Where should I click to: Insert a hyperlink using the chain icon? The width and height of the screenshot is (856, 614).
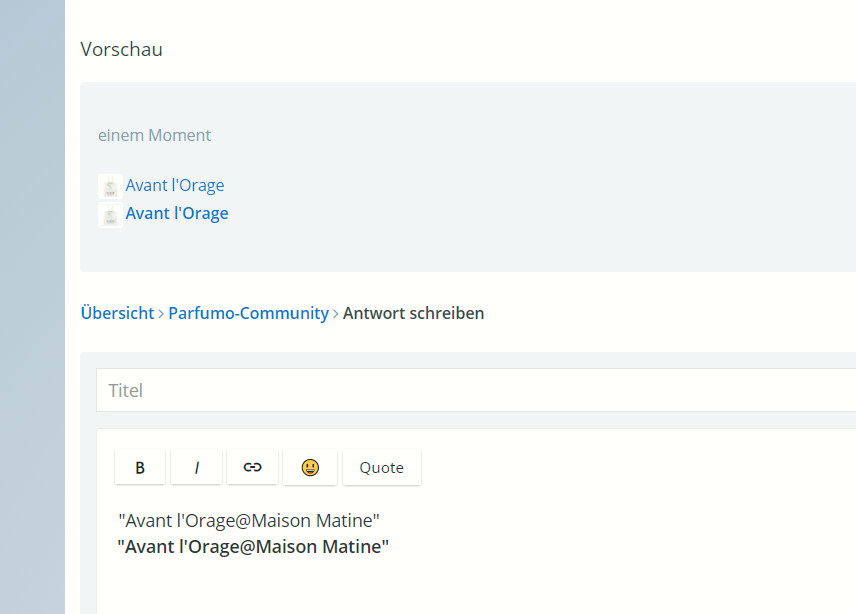252,467
